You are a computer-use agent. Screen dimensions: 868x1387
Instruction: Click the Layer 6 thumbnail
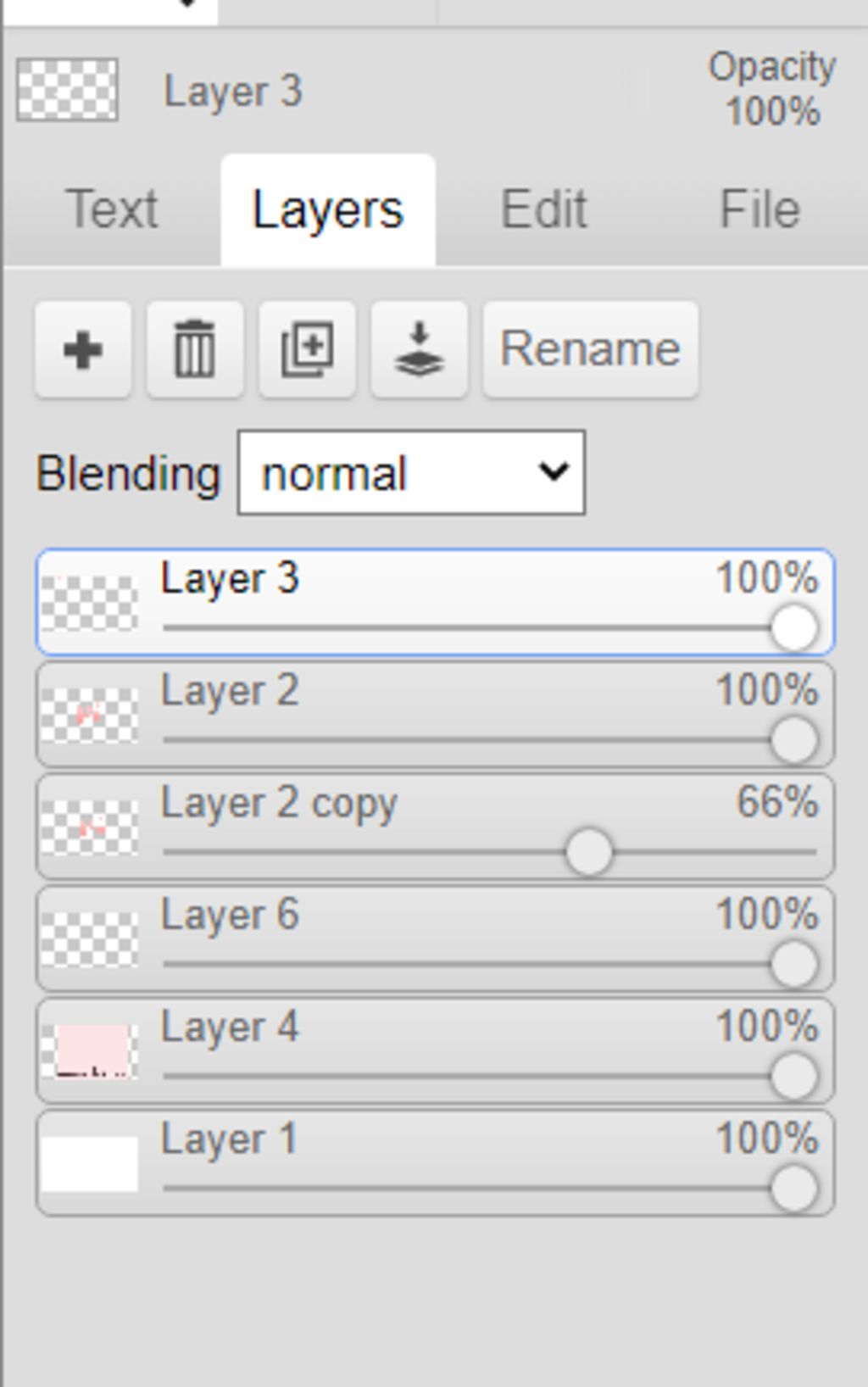pyautogui.click(x=90, y=939)
